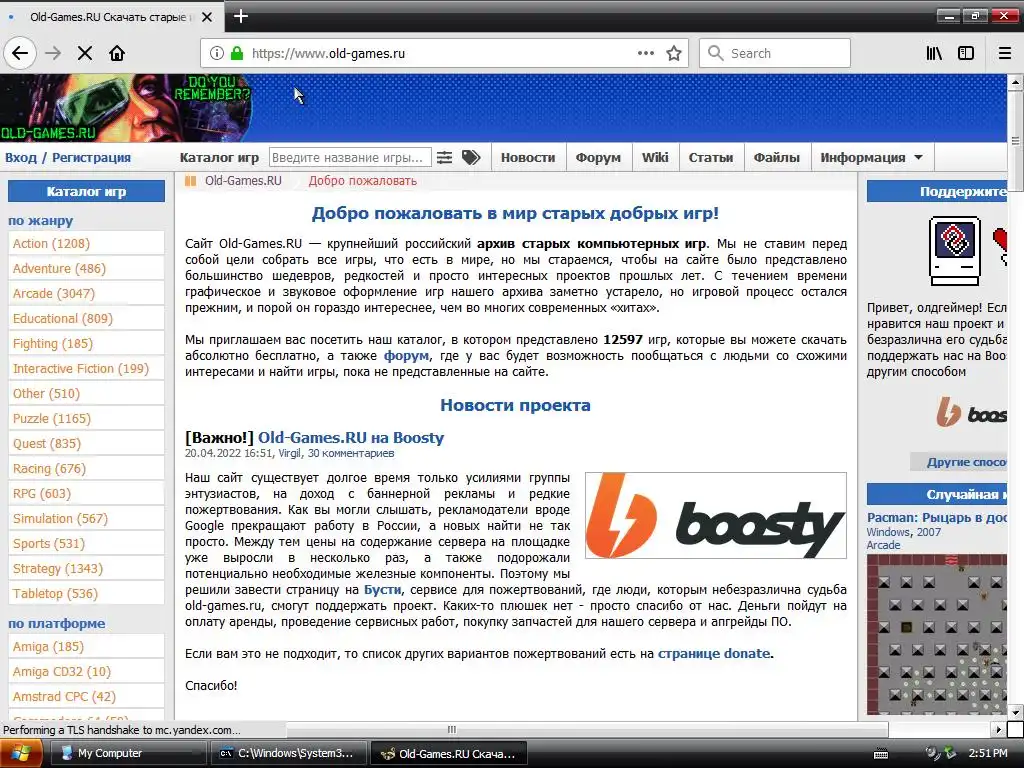Image resolution: width=1024 pixels, height=768 pixels.
Task: Select the Amstrad CPC (42) platform
Action: click(x=86, y=697)
